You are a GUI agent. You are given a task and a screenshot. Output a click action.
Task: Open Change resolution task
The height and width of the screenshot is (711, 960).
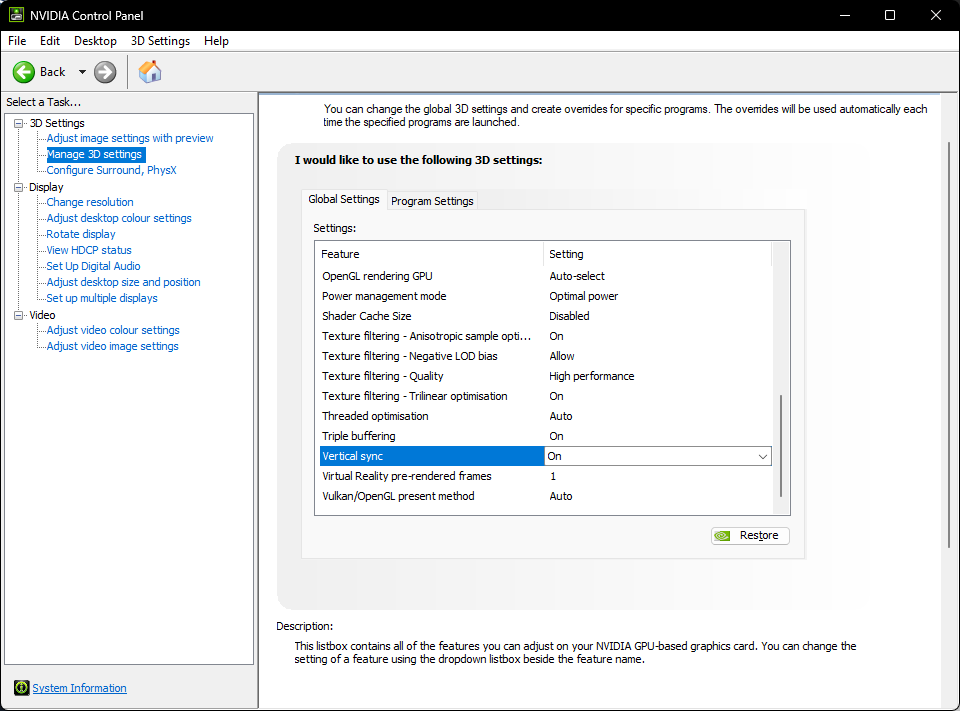coord(90,202)
